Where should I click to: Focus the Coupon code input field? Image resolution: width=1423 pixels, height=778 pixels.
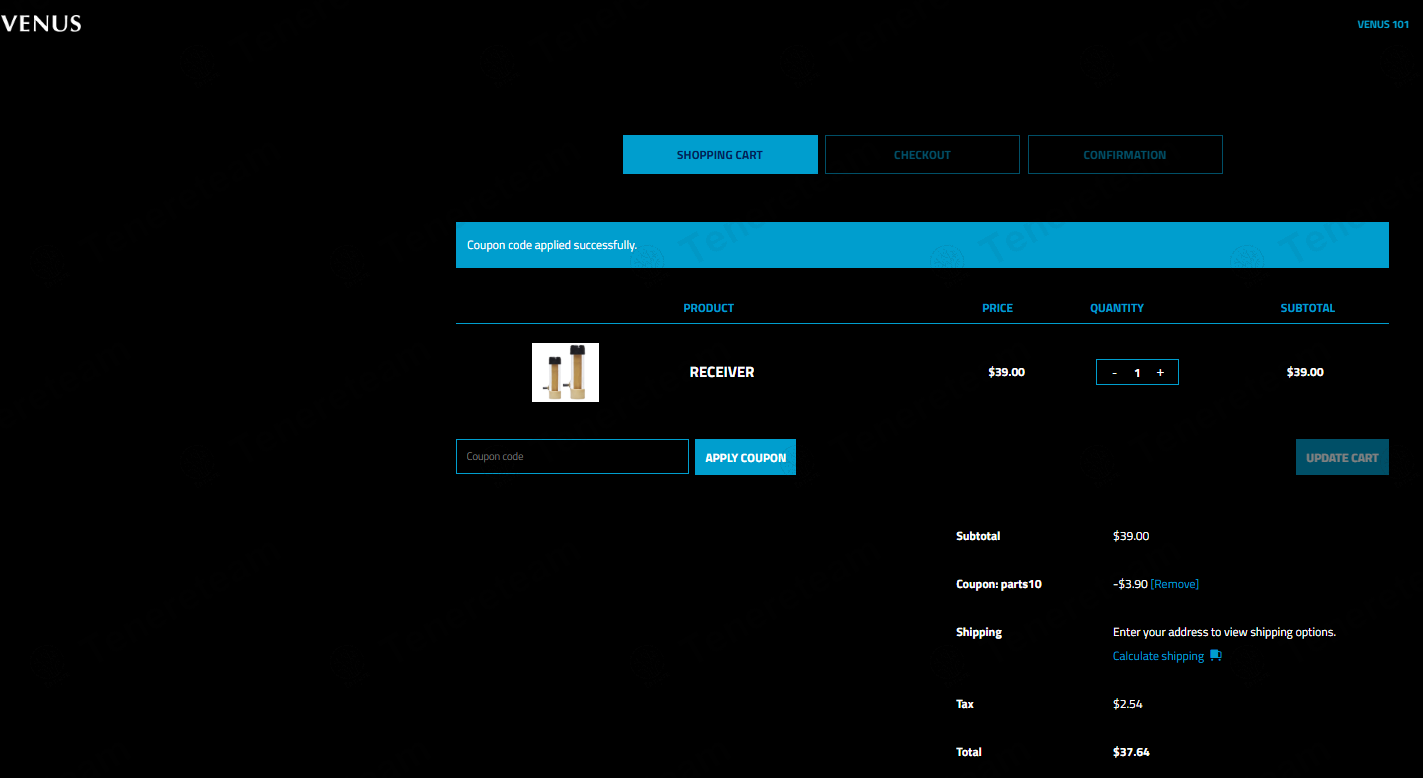pos(572,457)
